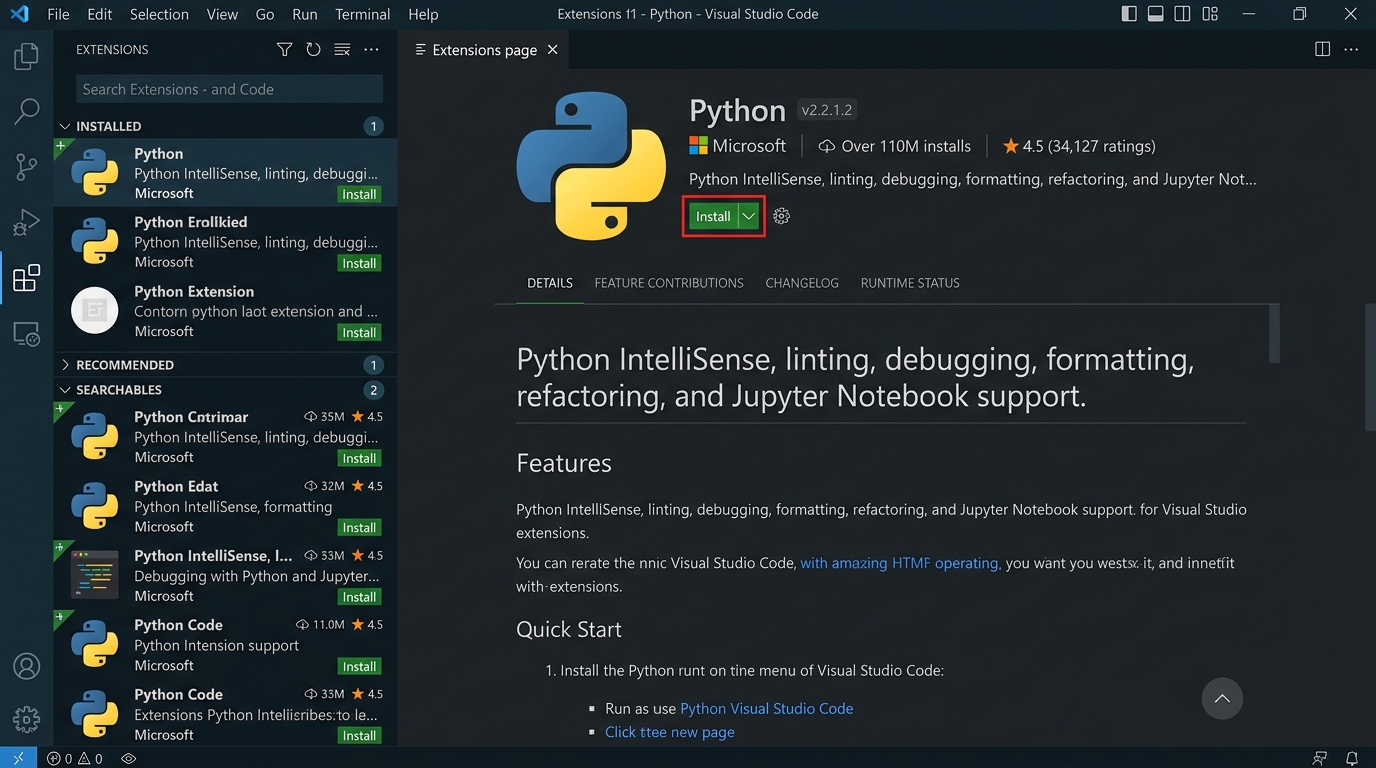
Task: Open the Manage gear at the activity bar bottom
Action: (27, 718)
